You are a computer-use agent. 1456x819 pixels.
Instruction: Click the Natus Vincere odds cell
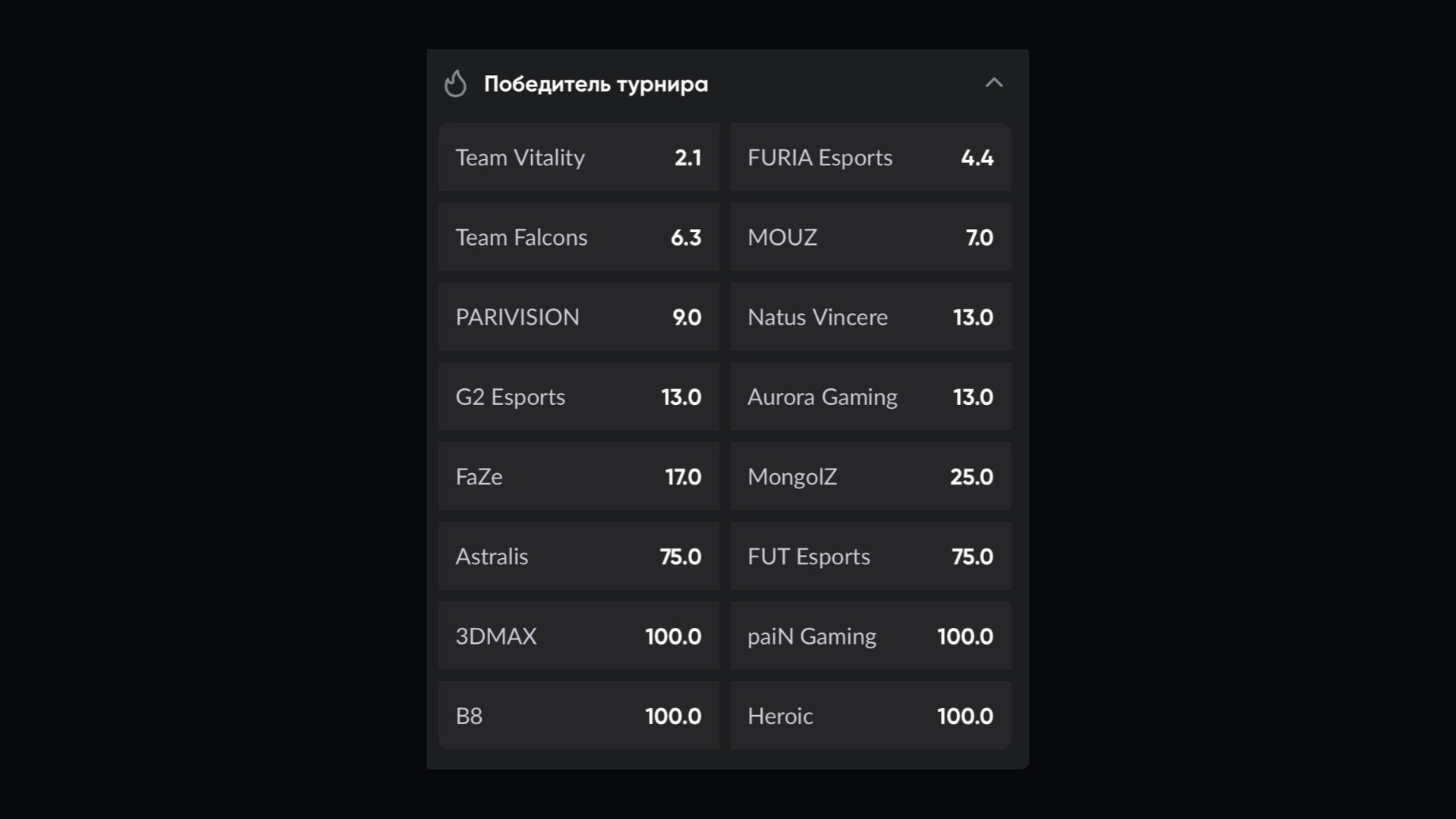pyautogui.click(x=870, y=317)
